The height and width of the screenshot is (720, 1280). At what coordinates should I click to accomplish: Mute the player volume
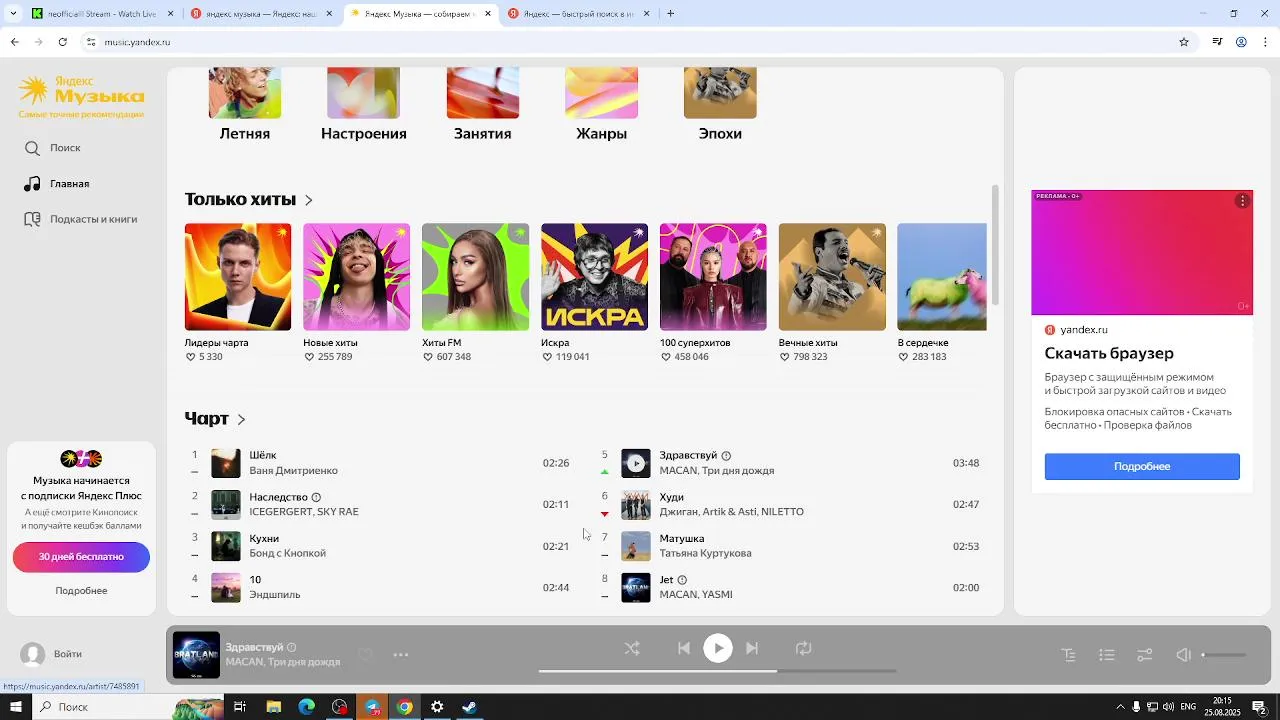coord(1183,655)
